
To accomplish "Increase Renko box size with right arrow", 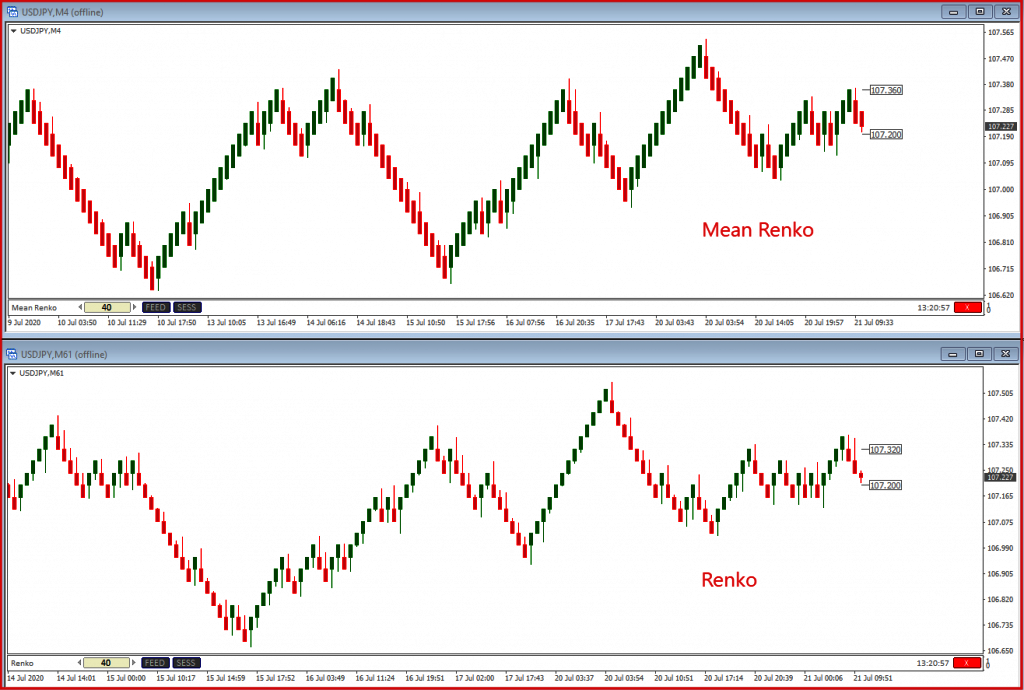I will coord(136,662).
